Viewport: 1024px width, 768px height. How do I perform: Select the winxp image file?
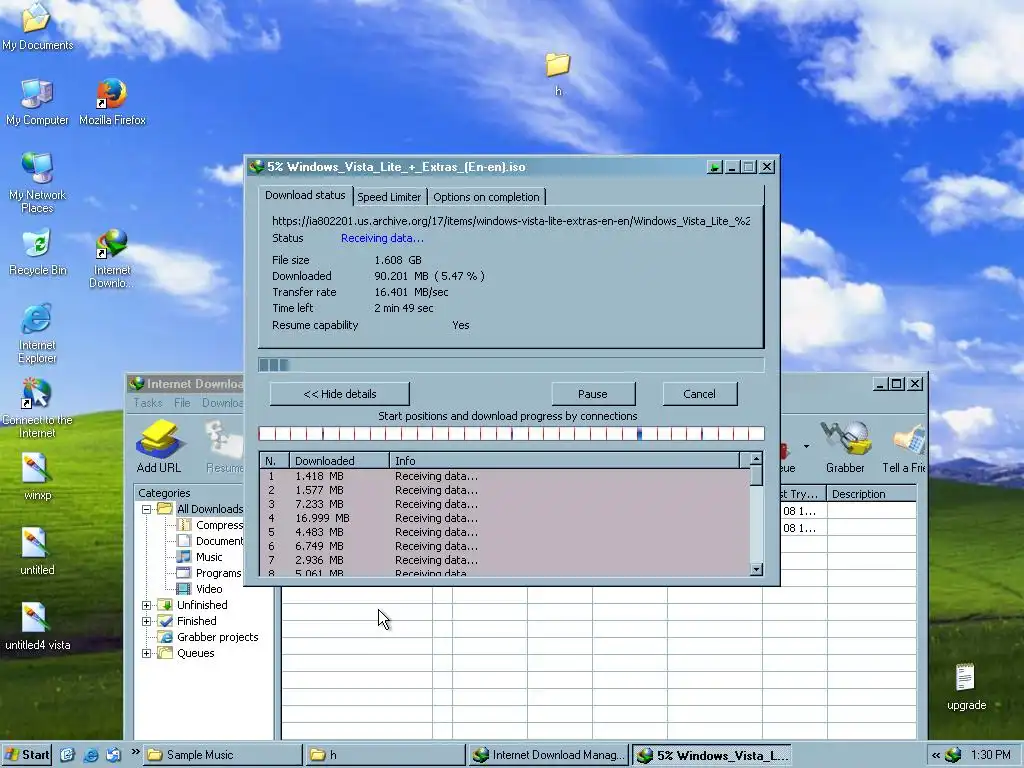pos(37,477)
